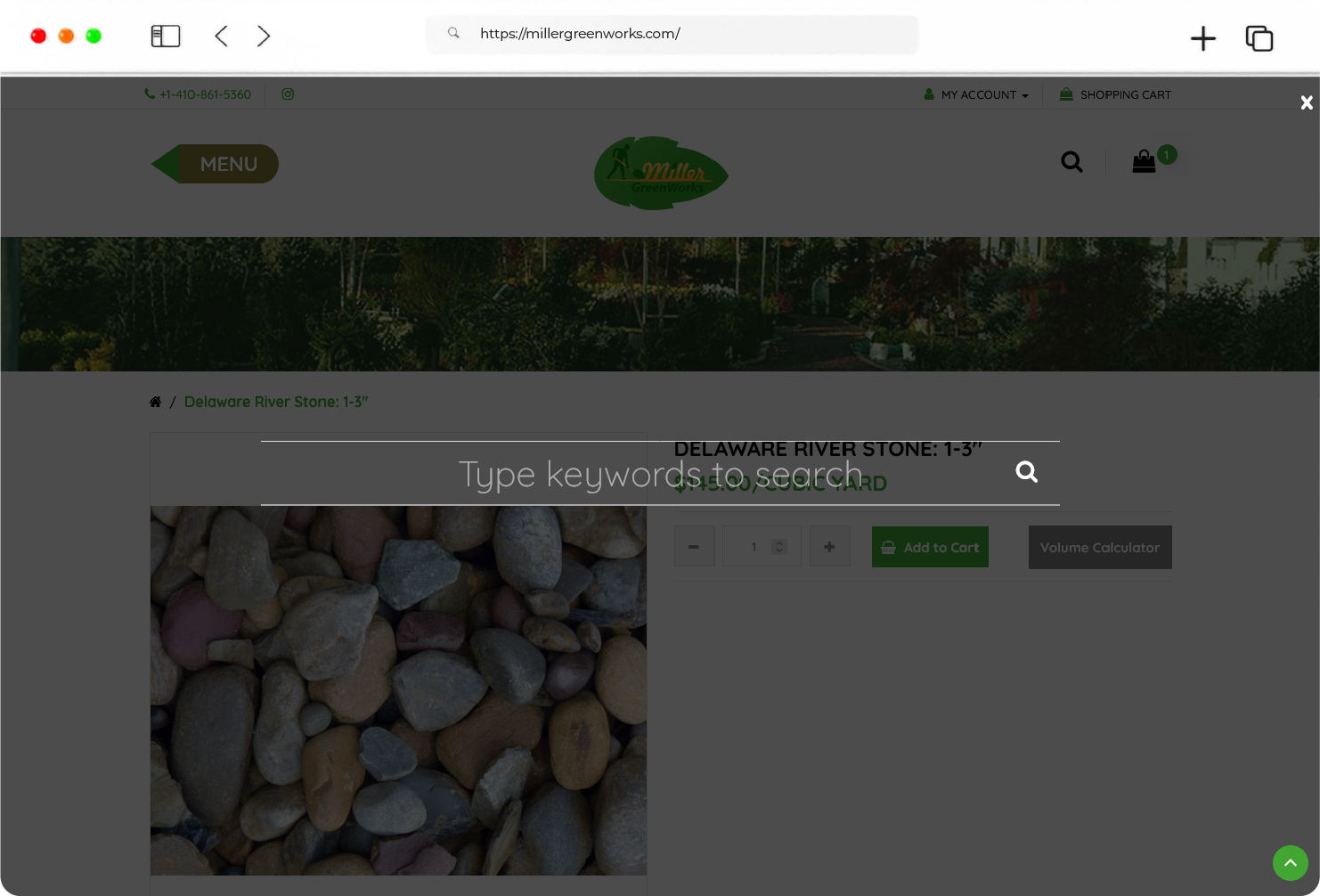Click the search overlay magnifier icon

coord(1026,472)
